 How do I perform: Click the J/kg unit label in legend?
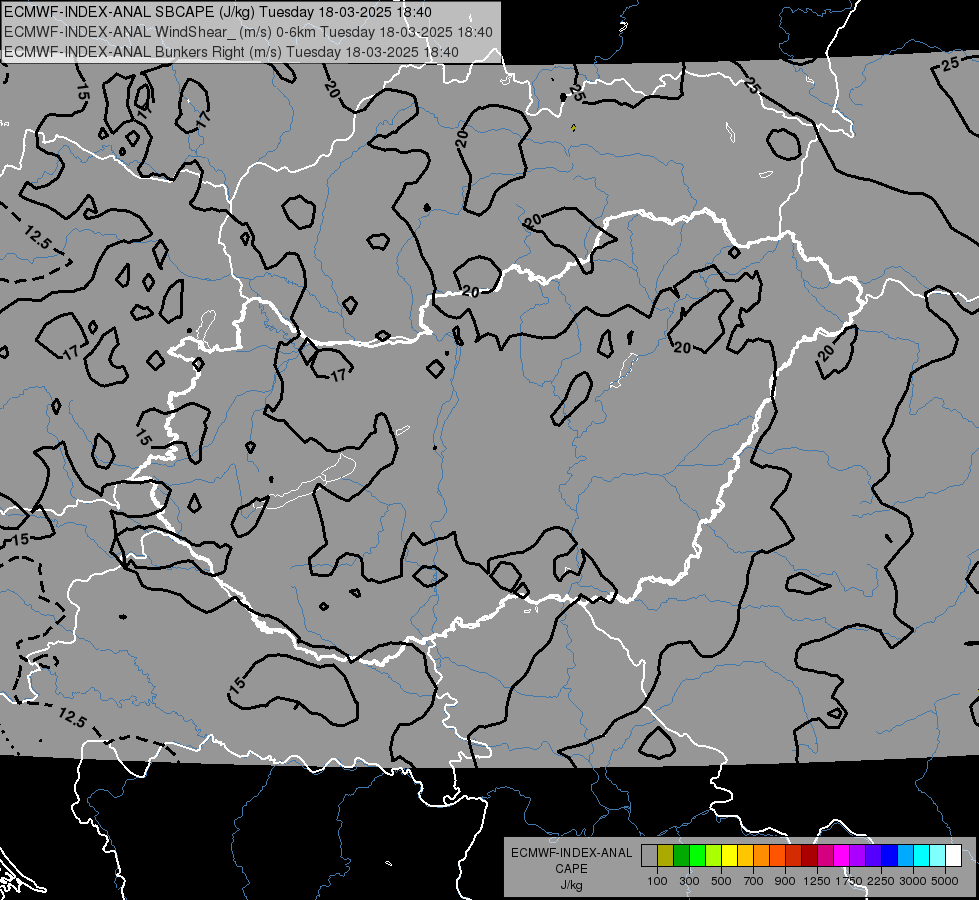point(572,885)
